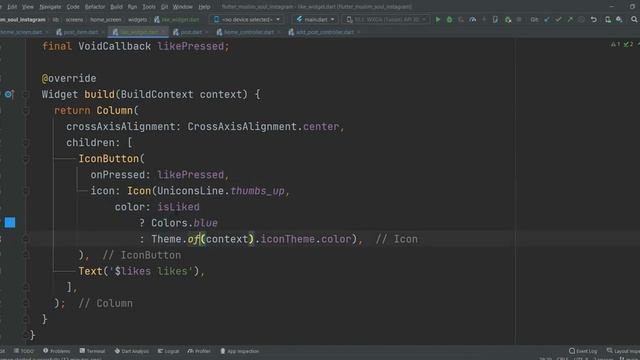Switch to the add_post_controller.dart editor tab
Viewport: 640px width, 360px height.
[324, 32]
